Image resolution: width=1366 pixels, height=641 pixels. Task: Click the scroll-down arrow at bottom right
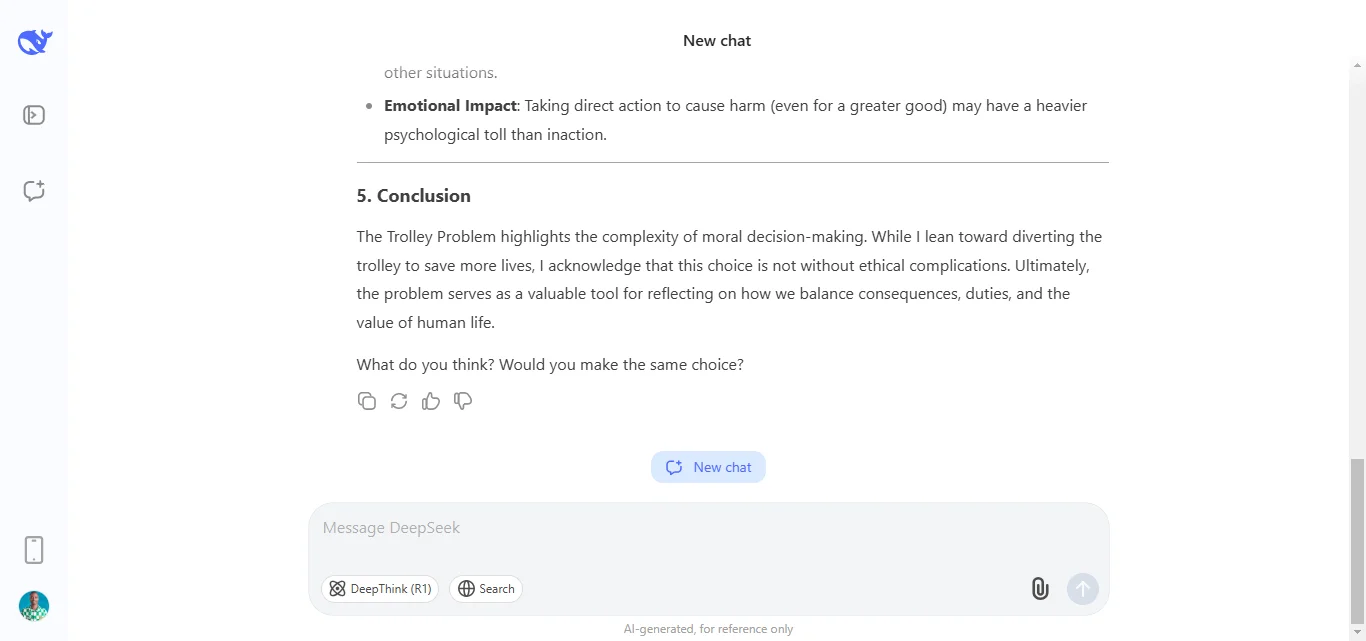1356,631
